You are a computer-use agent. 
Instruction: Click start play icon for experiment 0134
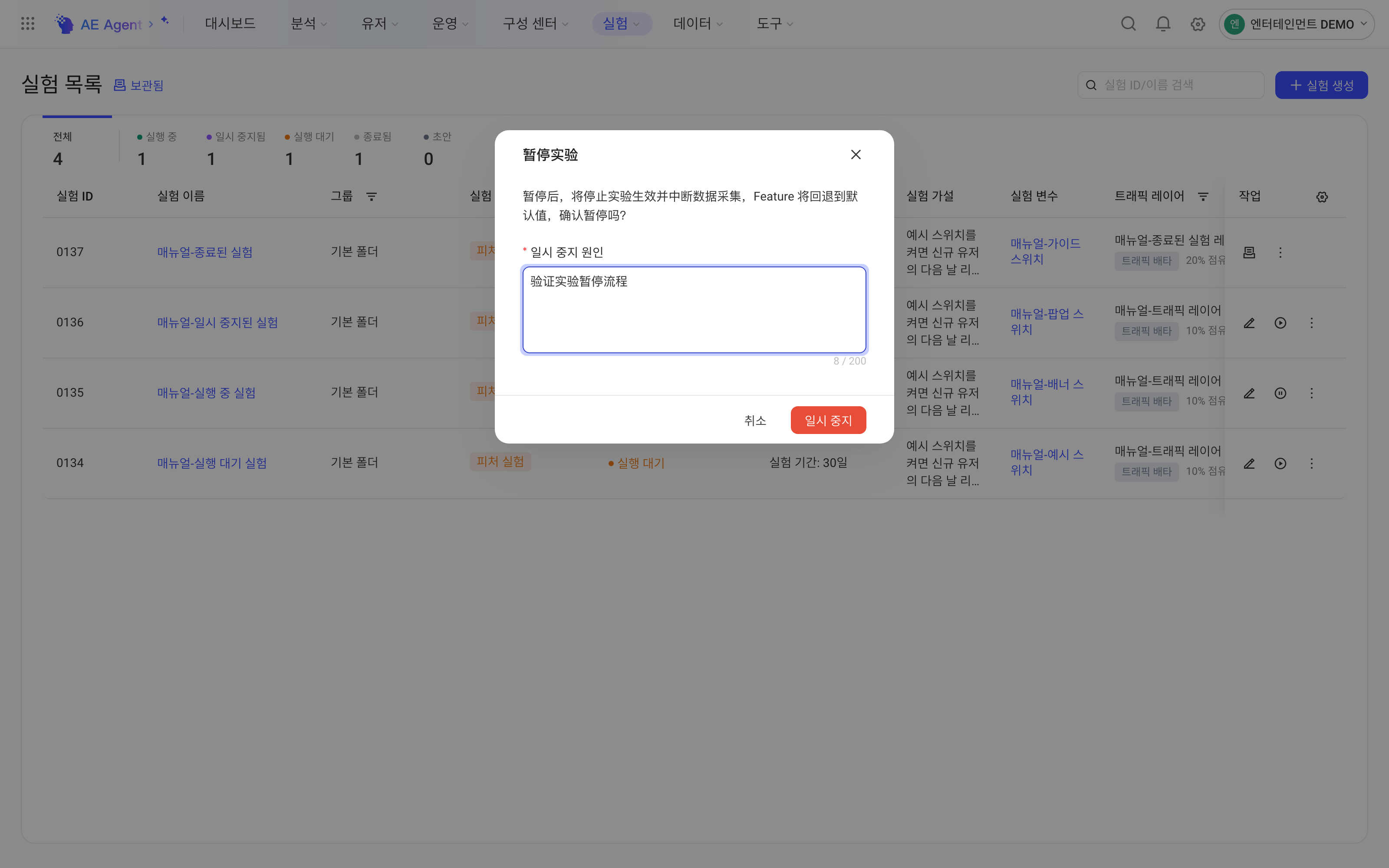1280,463
